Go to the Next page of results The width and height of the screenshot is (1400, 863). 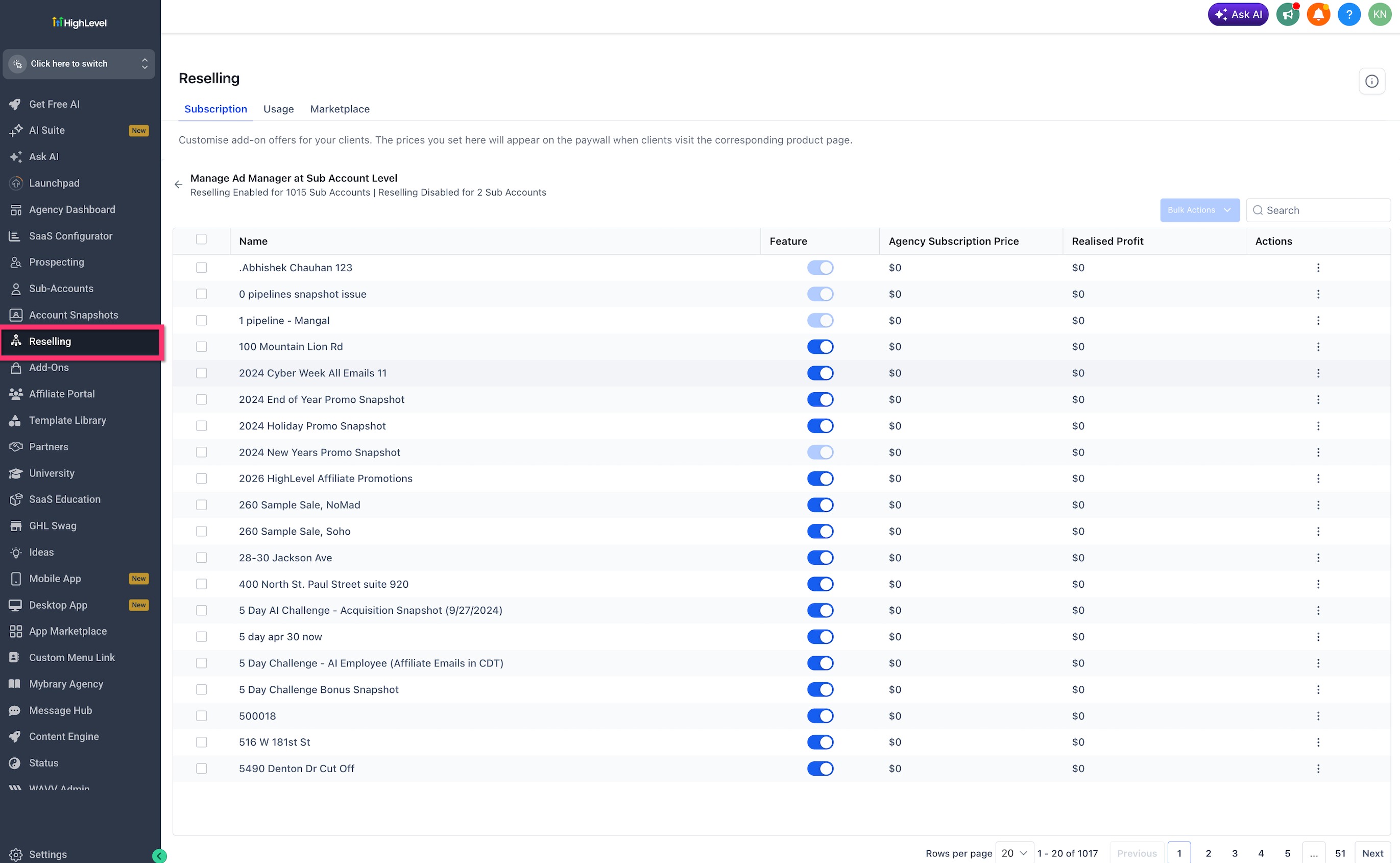point(1372,853)
